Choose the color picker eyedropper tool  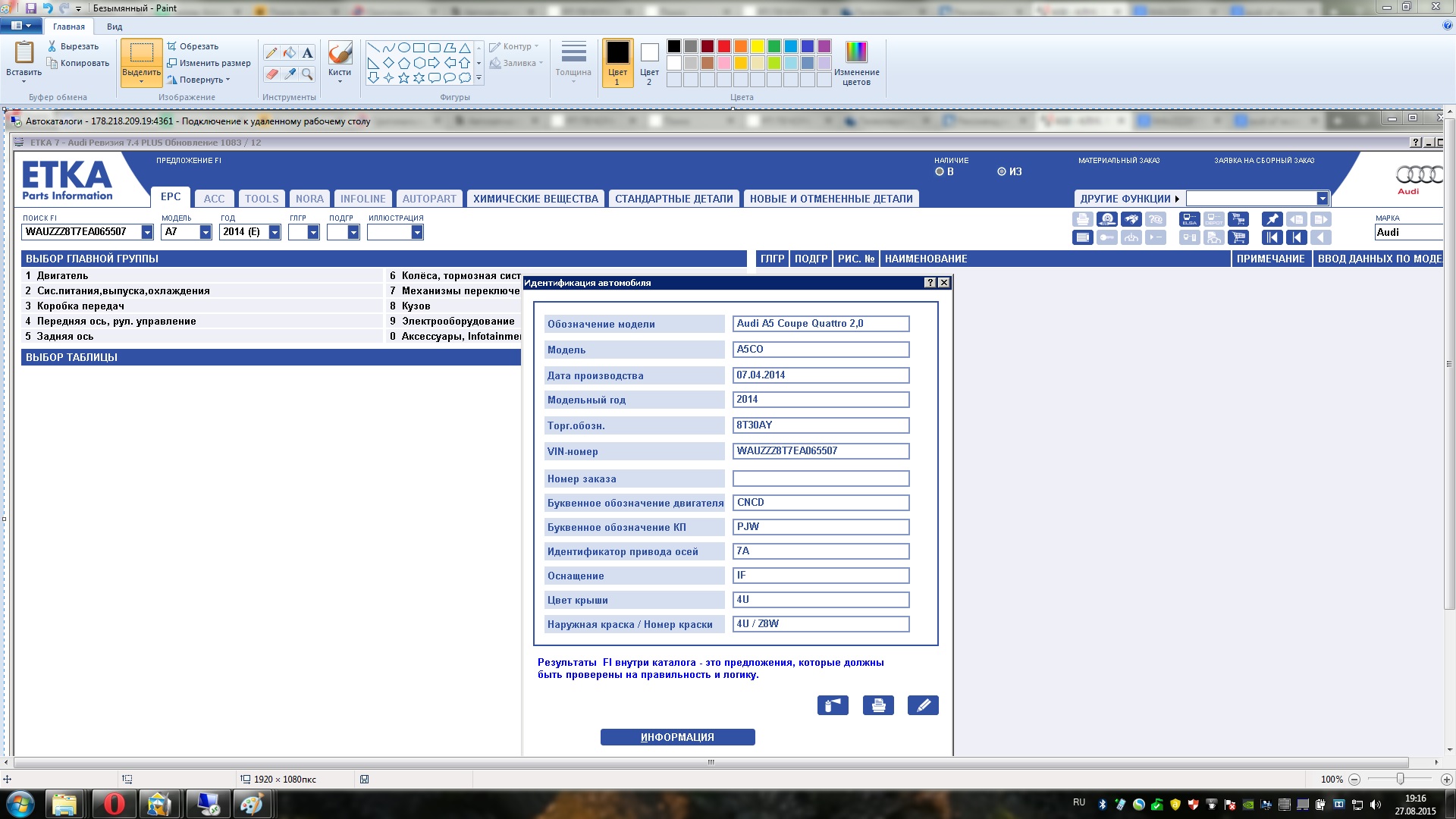click(290, 74)
